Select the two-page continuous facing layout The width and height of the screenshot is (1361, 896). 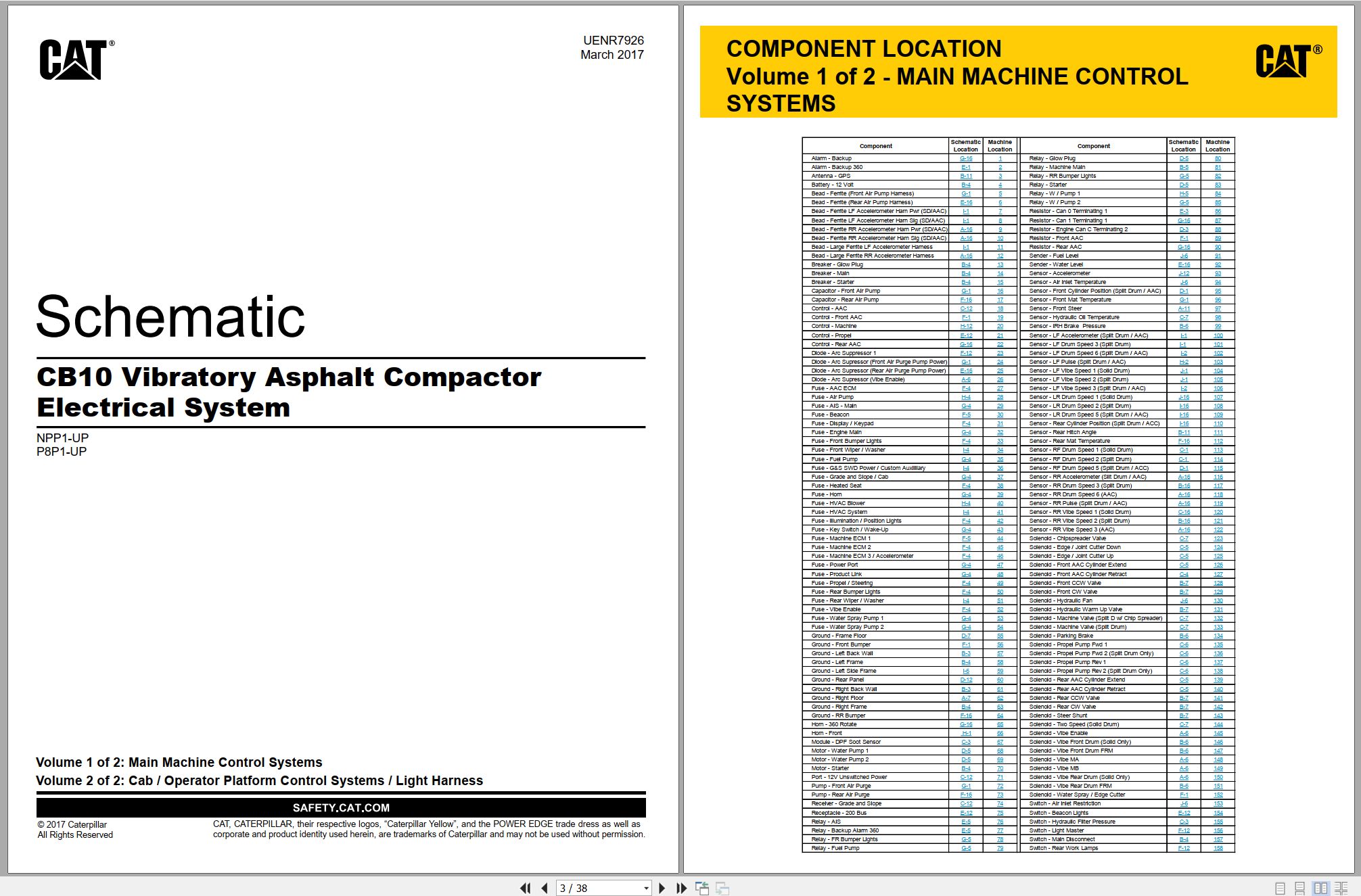(x=1341, y=888)
